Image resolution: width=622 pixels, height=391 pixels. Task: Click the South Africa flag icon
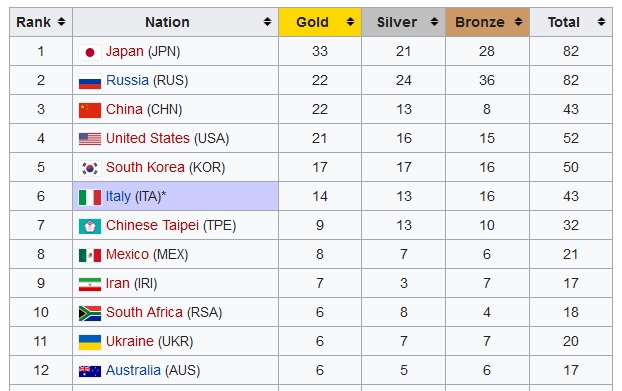(90, 313)
